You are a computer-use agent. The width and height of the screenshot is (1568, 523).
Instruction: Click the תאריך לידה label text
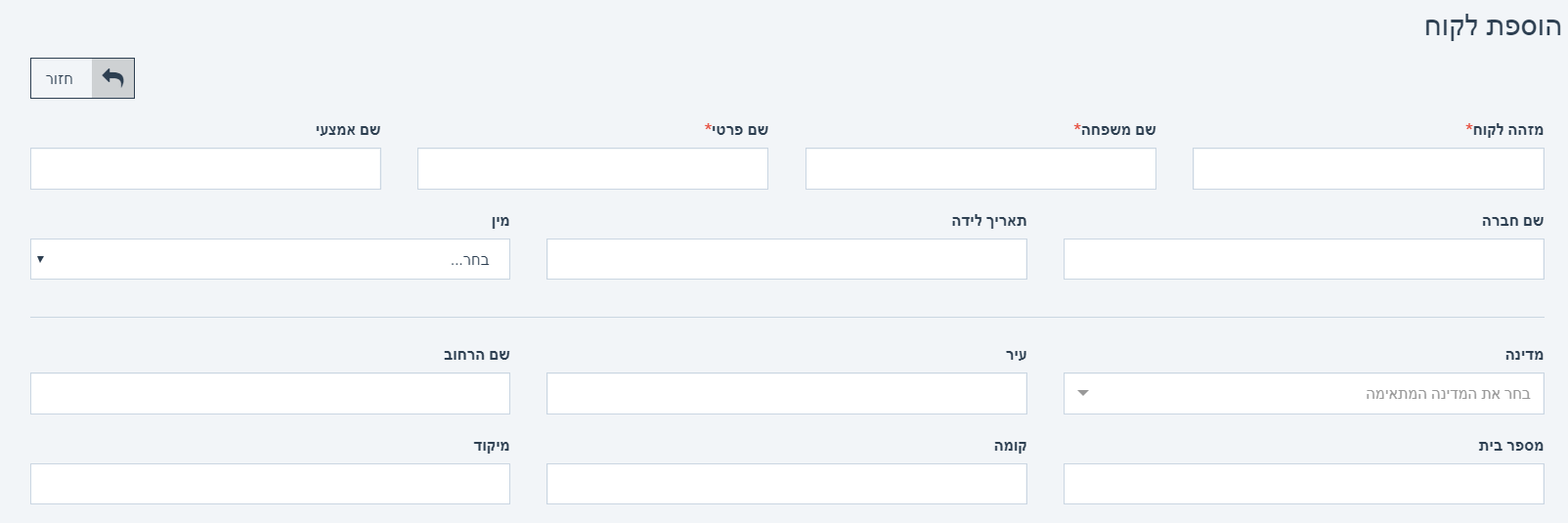point(989,221)
